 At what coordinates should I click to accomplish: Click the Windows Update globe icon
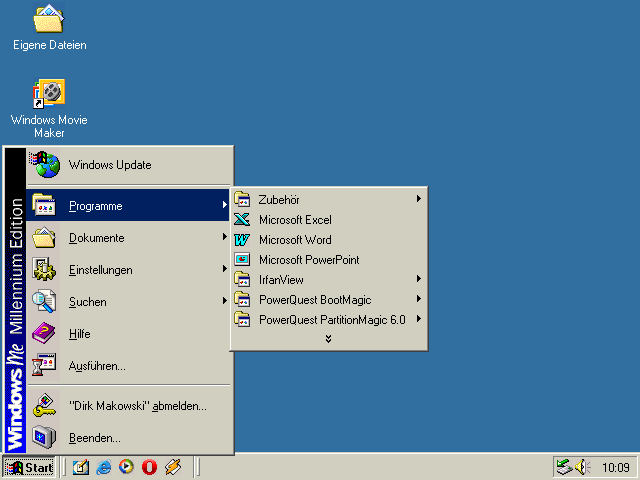click(44, 164)
